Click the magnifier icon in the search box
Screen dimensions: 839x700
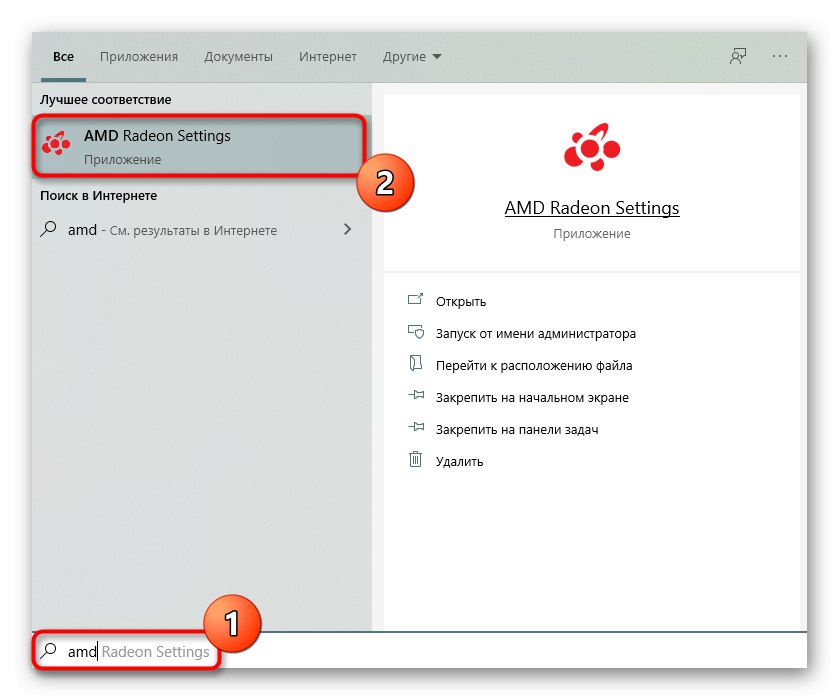[x=48, y=651]
